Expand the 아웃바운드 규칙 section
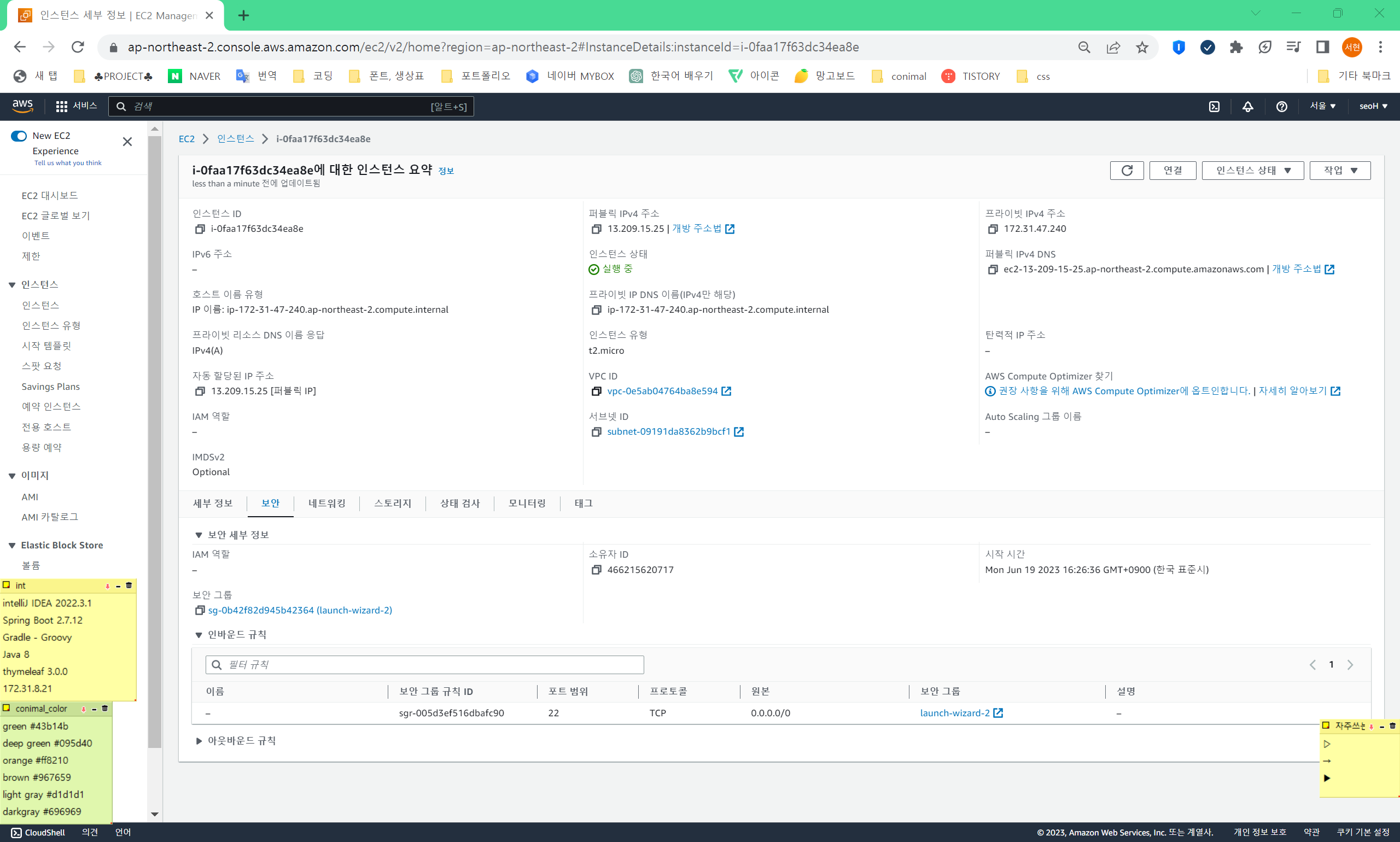Viewport: 1400px width, 842px height. pos(199,741)
